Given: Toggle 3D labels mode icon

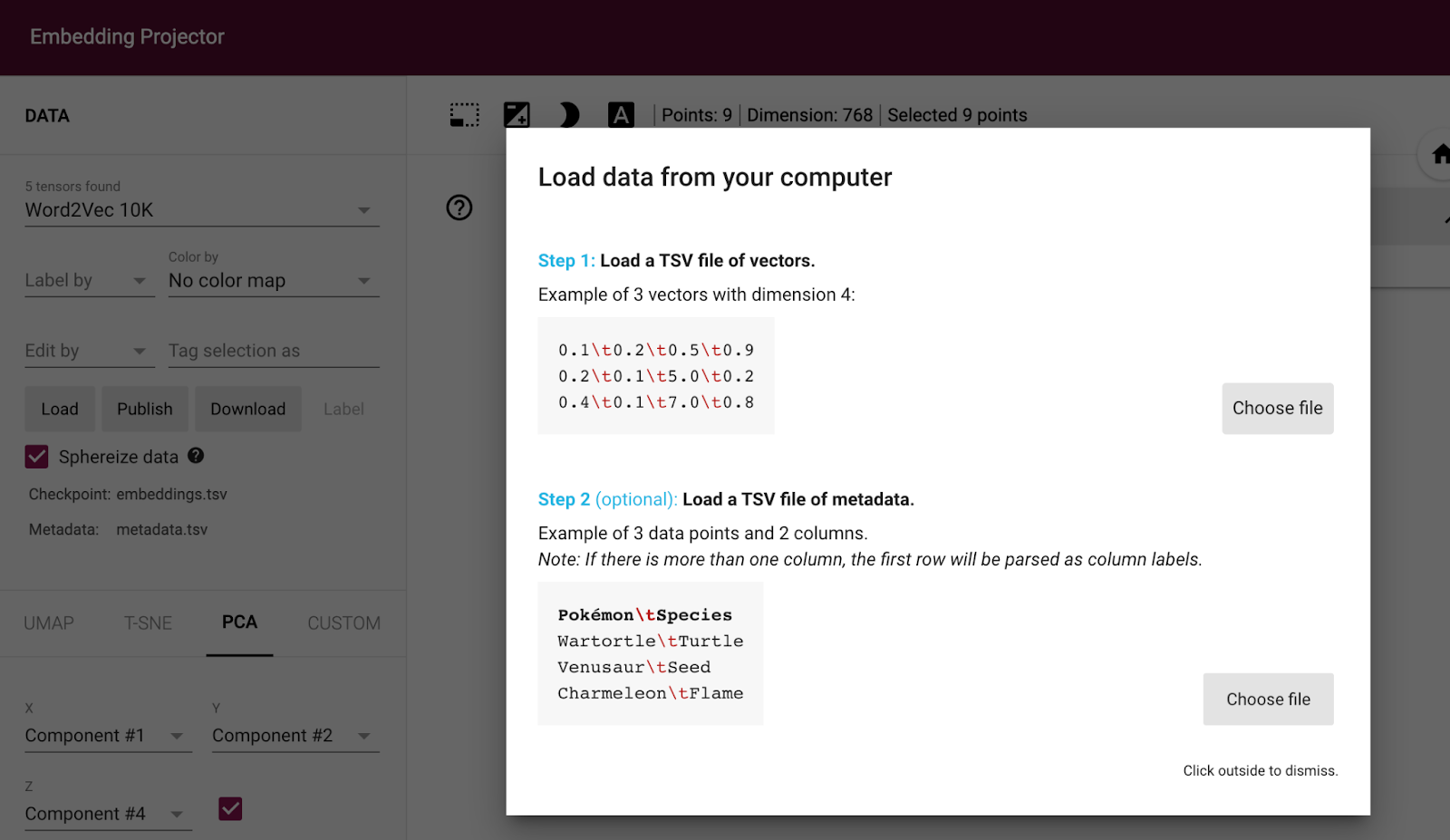Looking at the screenshot, I should 621,115.
